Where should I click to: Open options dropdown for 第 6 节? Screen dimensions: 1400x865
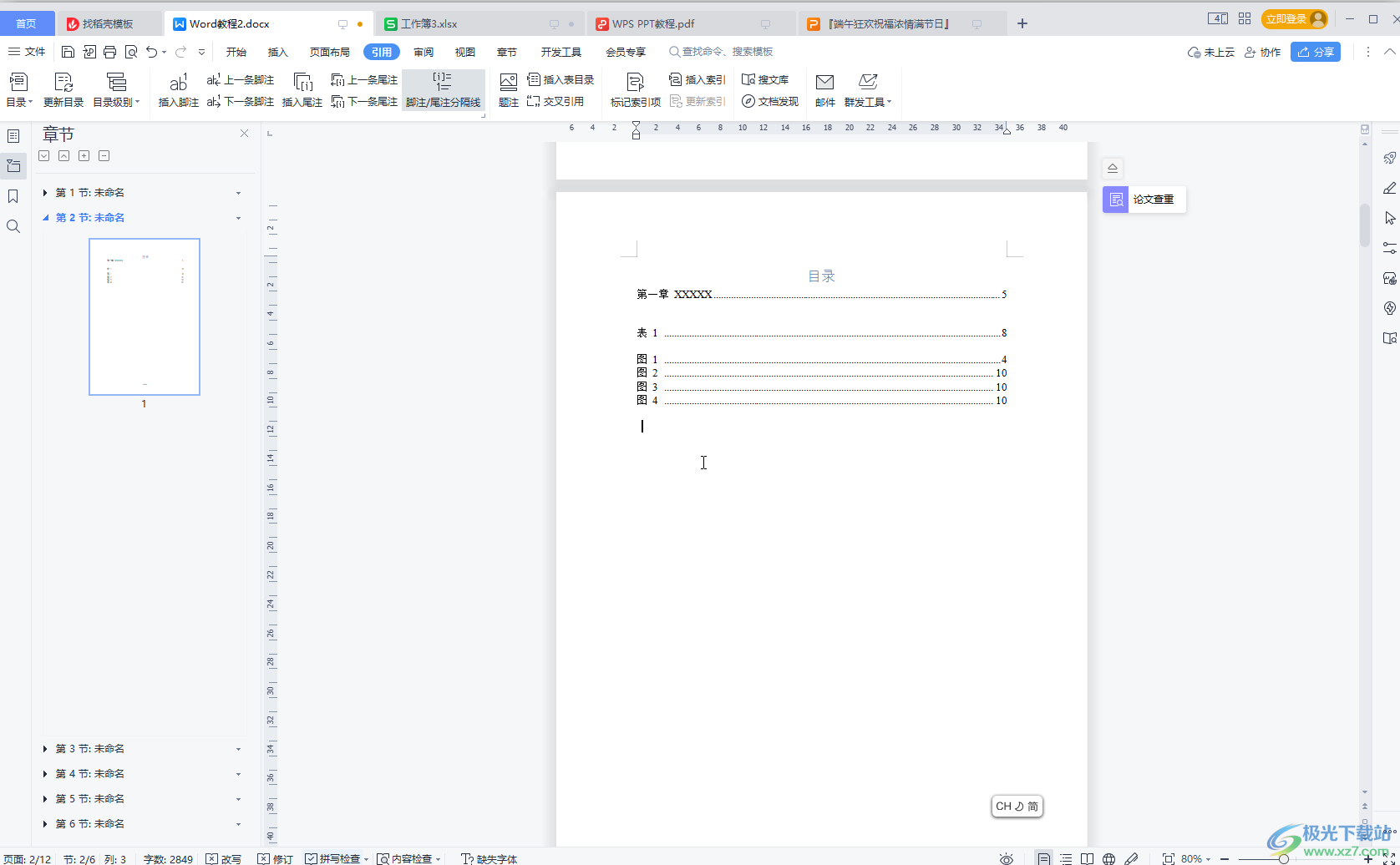click(x=239, y=824)
